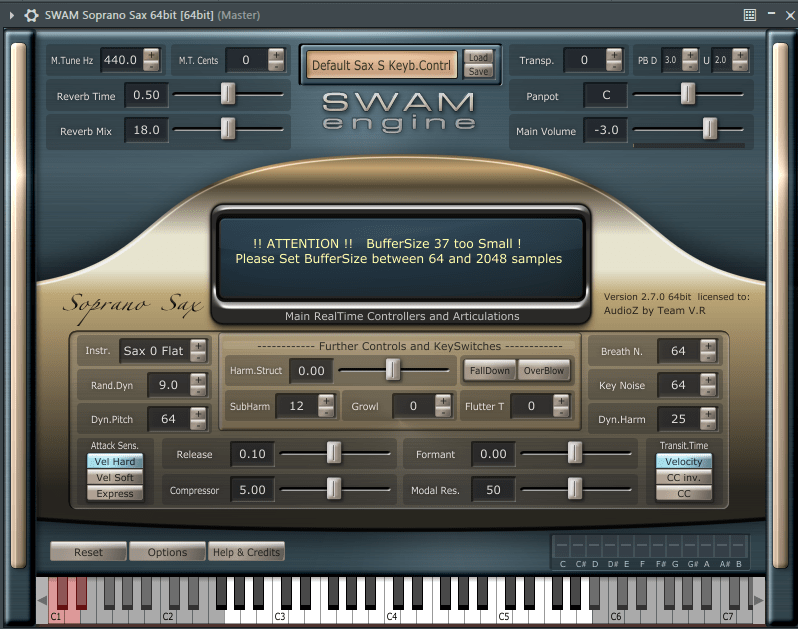This screenshot has height=629, width=798.
Task: Increase PB U range with plus button
Action: coord(740,54)
